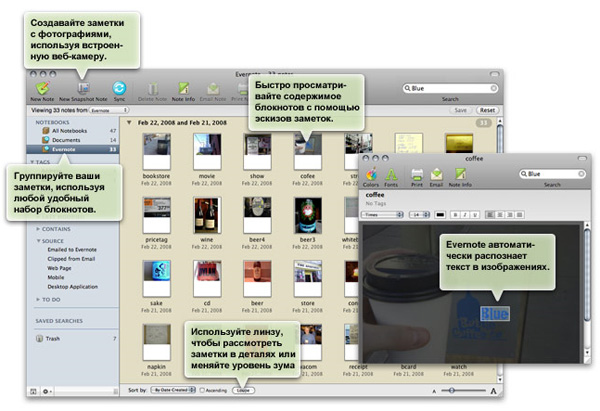
Task: Open the sake note thumbnail
Action: (157, 279)
